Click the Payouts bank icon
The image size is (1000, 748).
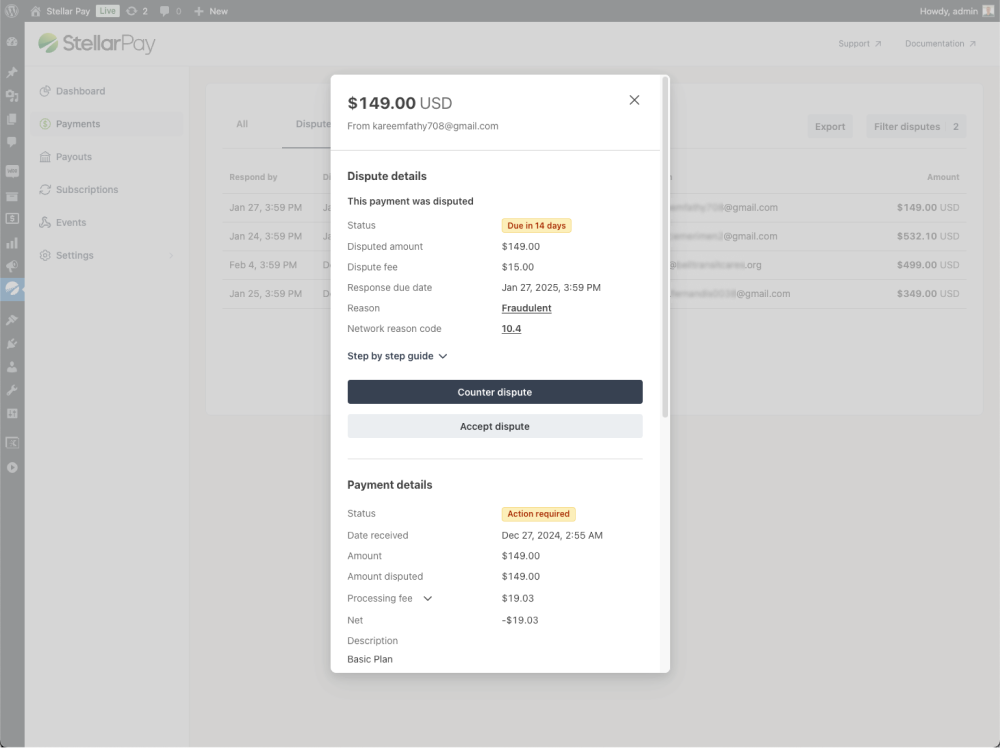[x=45, y=157]
